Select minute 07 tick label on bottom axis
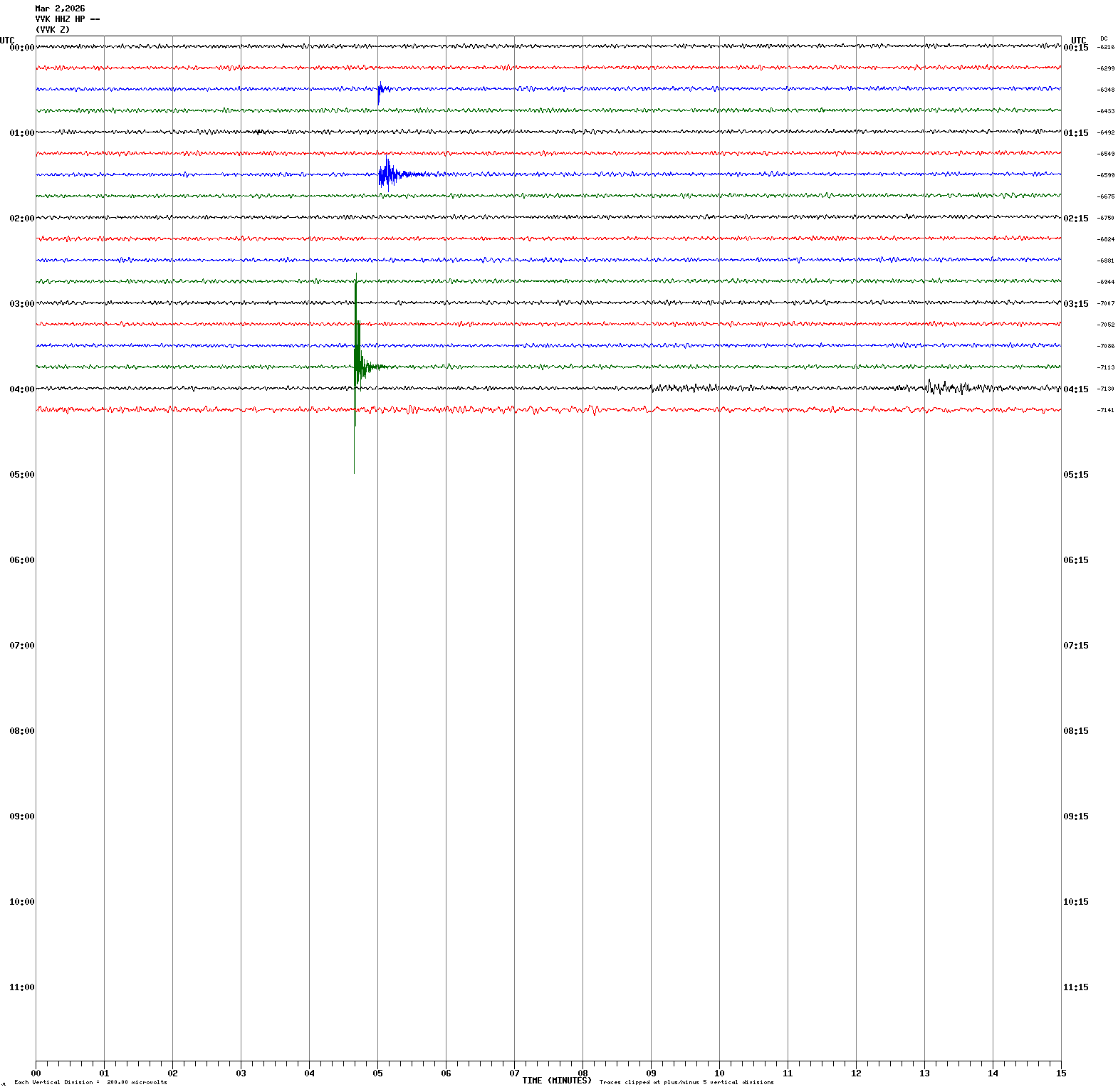1118x1092 pixels. [514, 1073]
